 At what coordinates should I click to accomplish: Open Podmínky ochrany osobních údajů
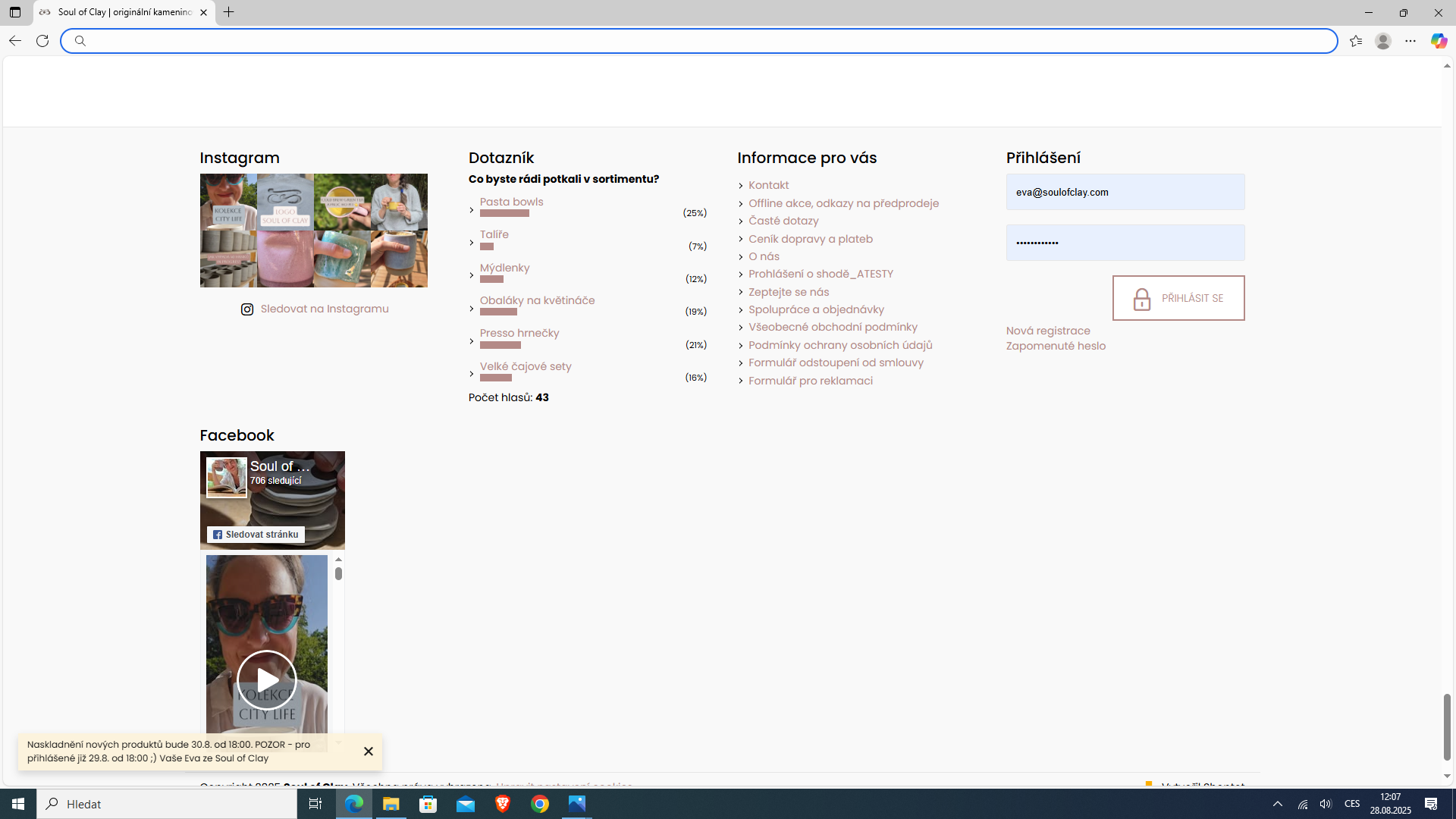pyautogui.click(x=840, y=345)
